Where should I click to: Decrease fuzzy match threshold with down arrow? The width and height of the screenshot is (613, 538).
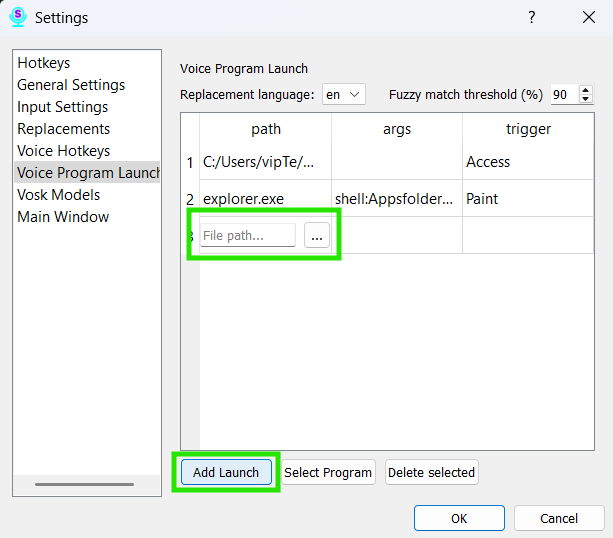point(585,99)
